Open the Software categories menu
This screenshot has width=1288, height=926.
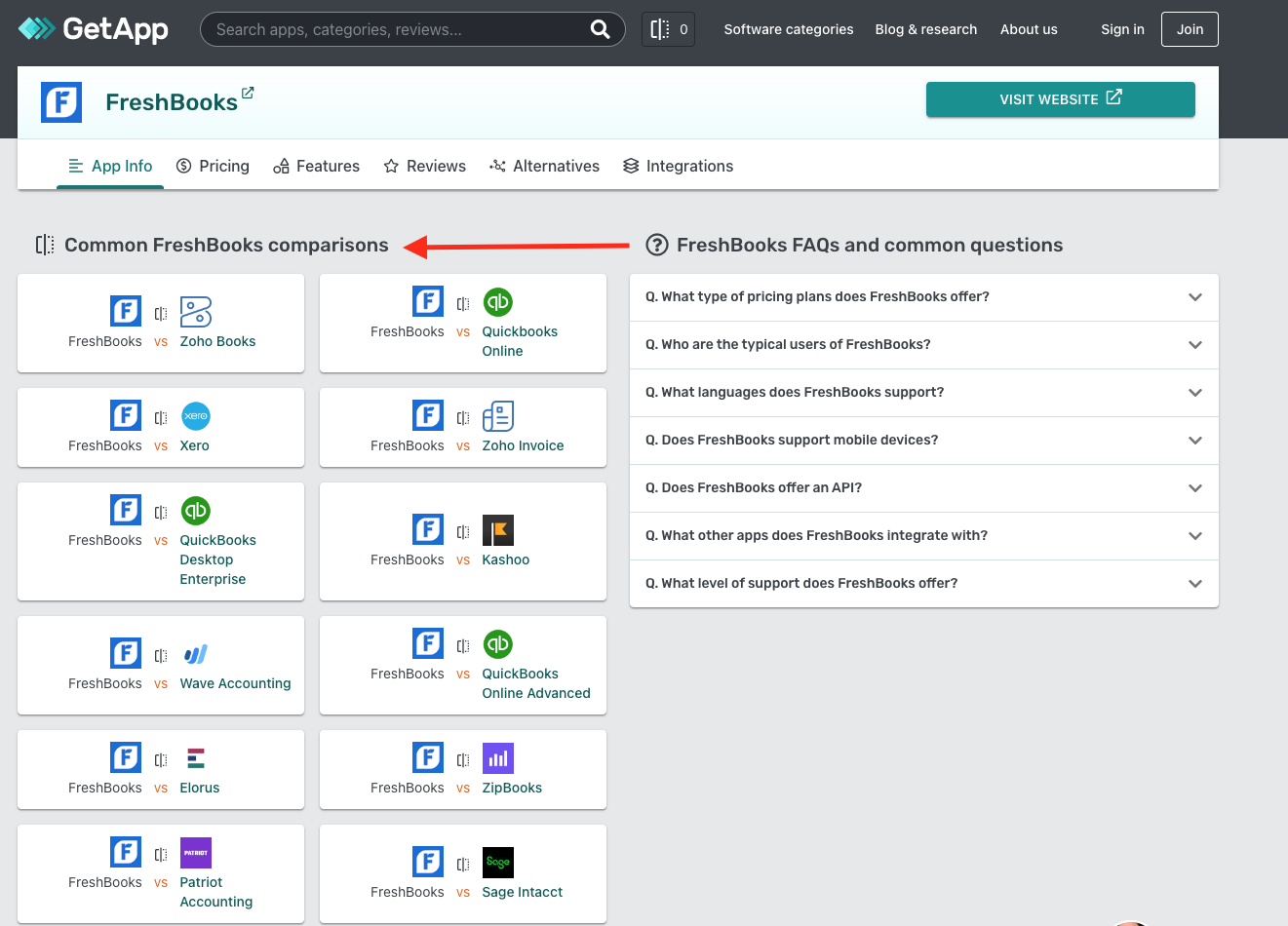tap(788, 29)
